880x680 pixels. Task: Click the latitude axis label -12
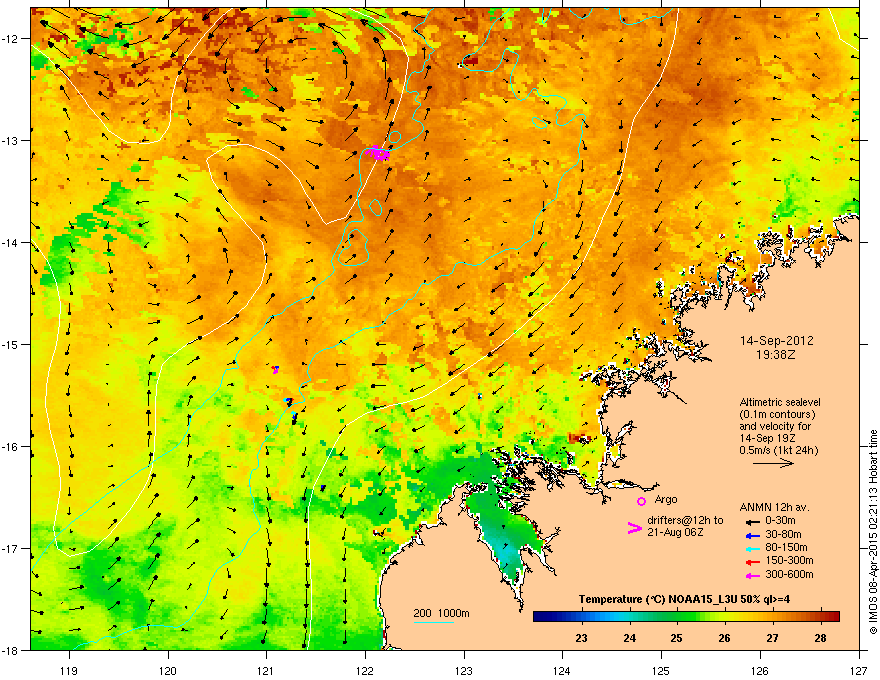pos(10,39)
